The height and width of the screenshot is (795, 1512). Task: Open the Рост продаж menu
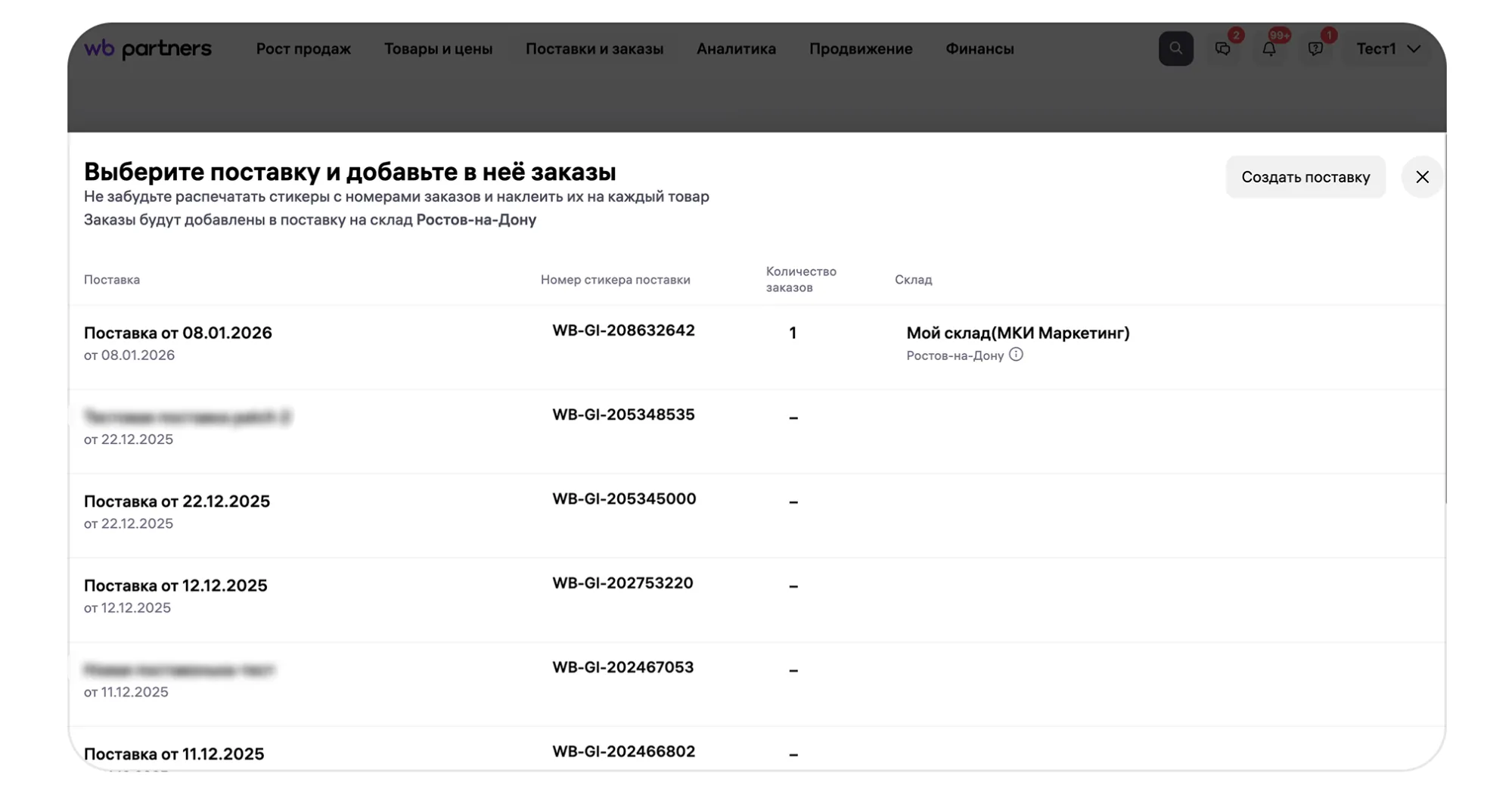point(303,49)
